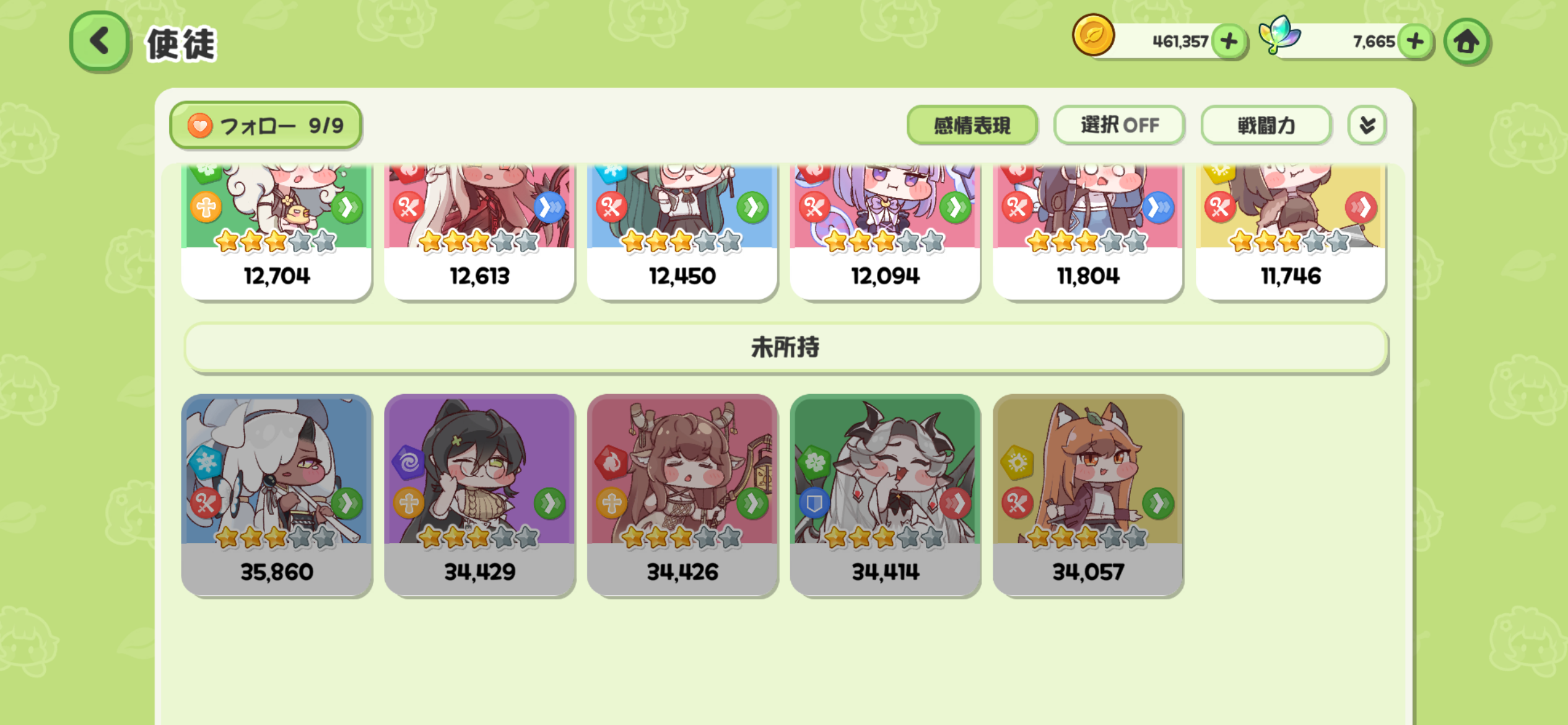Add crystals with plus icon
This screenshot has width=1568, height=725.
(x=1415, y=42)
